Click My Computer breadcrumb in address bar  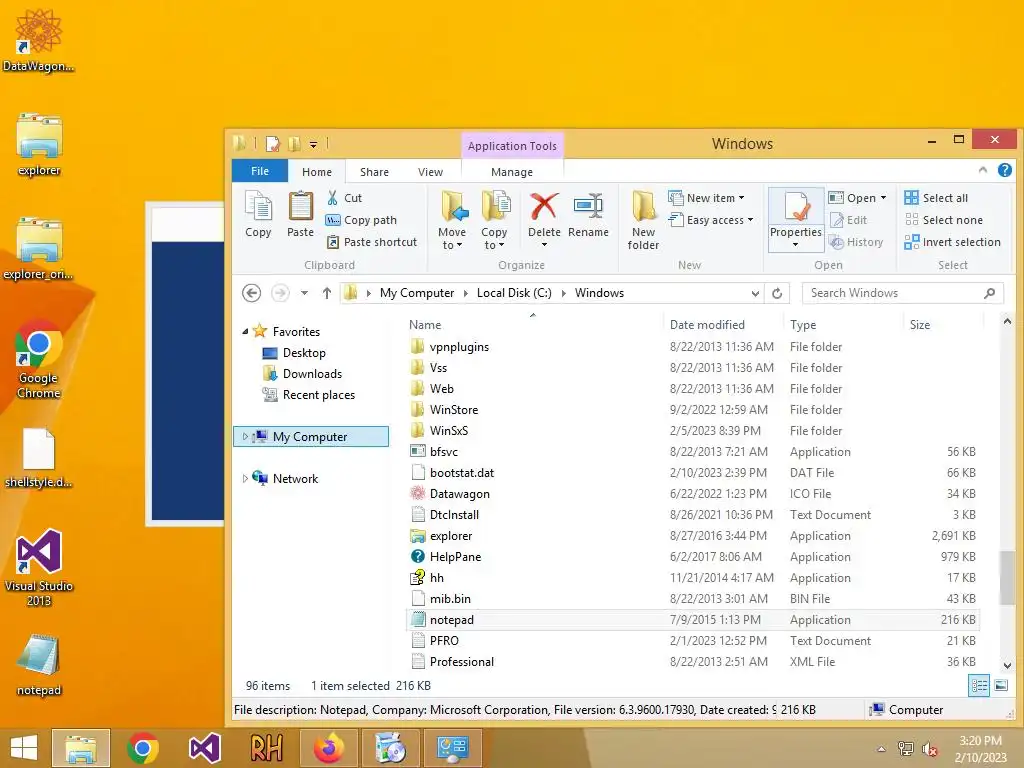[417, 293]
